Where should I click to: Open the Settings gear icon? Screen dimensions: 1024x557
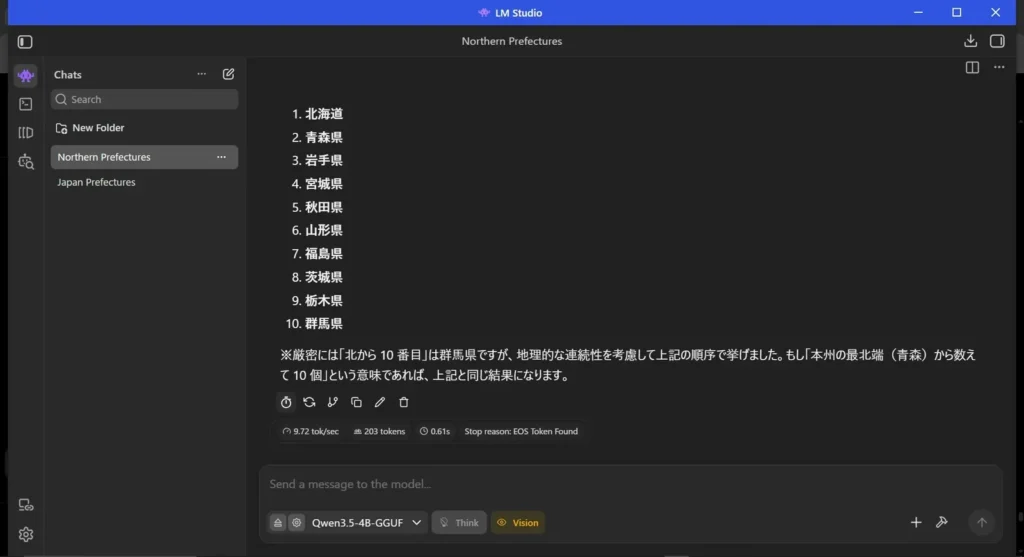click(25, 534)
